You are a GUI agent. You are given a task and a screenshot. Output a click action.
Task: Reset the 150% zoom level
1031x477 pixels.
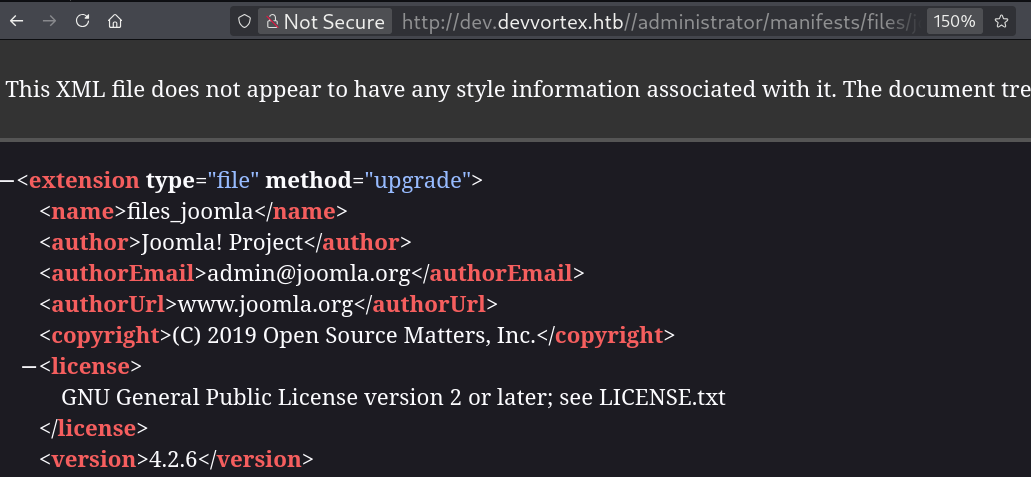tap(955, 22)
